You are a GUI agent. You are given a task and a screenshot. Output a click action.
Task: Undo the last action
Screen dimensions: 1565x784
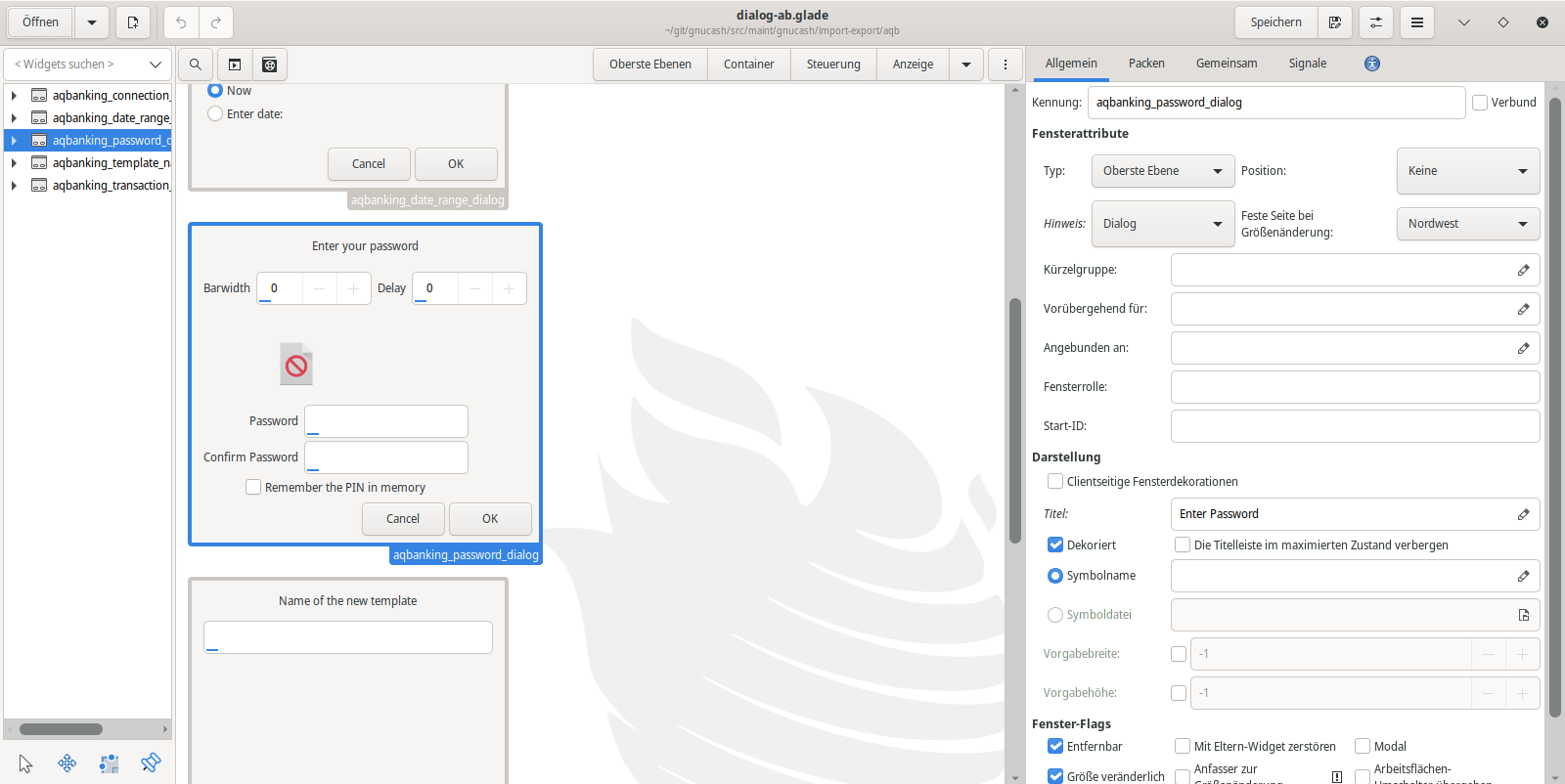coord(181,22)
